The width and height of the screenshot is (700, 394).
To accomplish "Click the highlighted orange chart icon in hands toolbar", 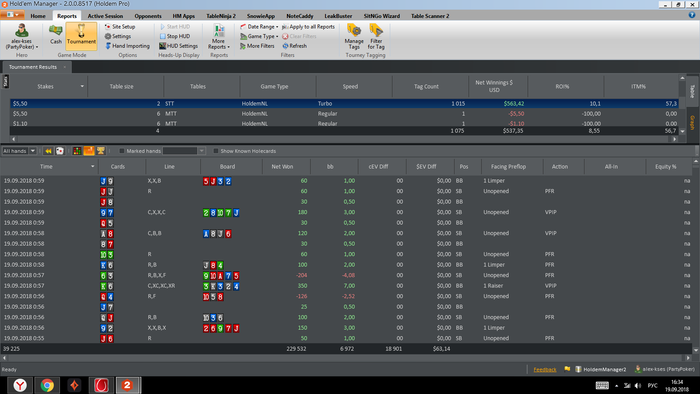I will tap(89, 151).
